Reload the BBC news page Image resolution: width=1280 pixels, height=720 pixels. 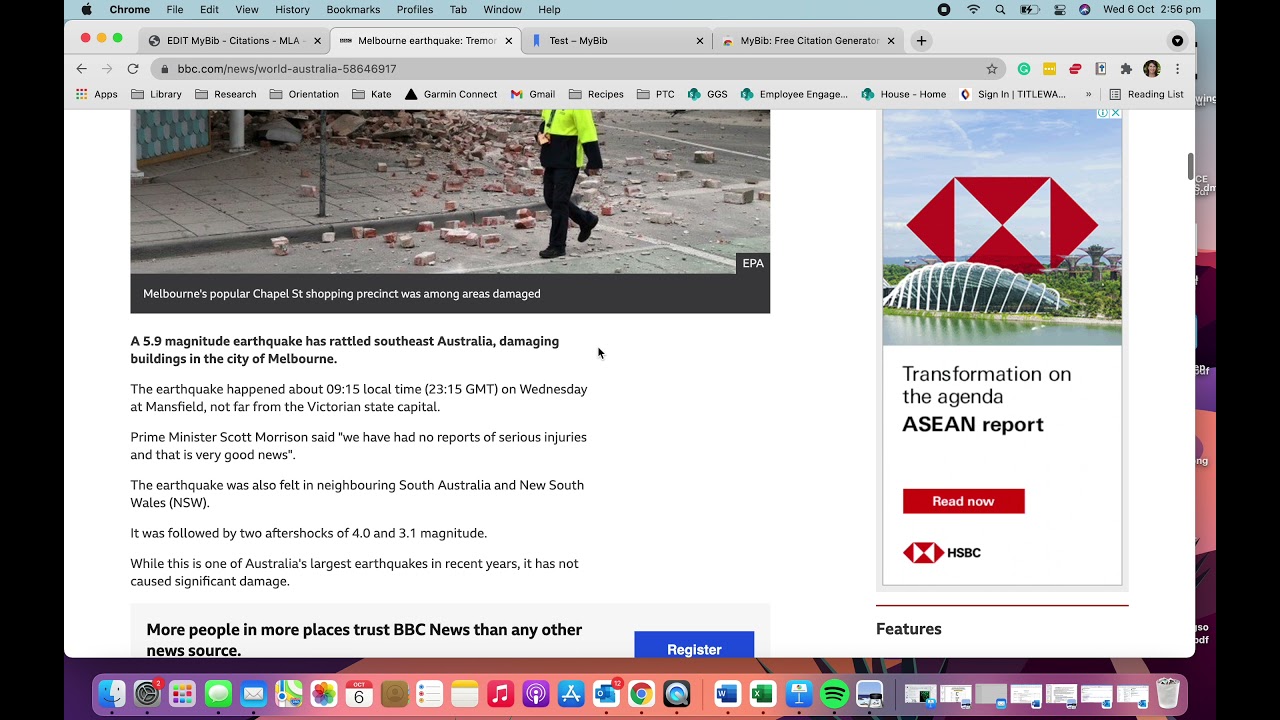click(133, 69)
